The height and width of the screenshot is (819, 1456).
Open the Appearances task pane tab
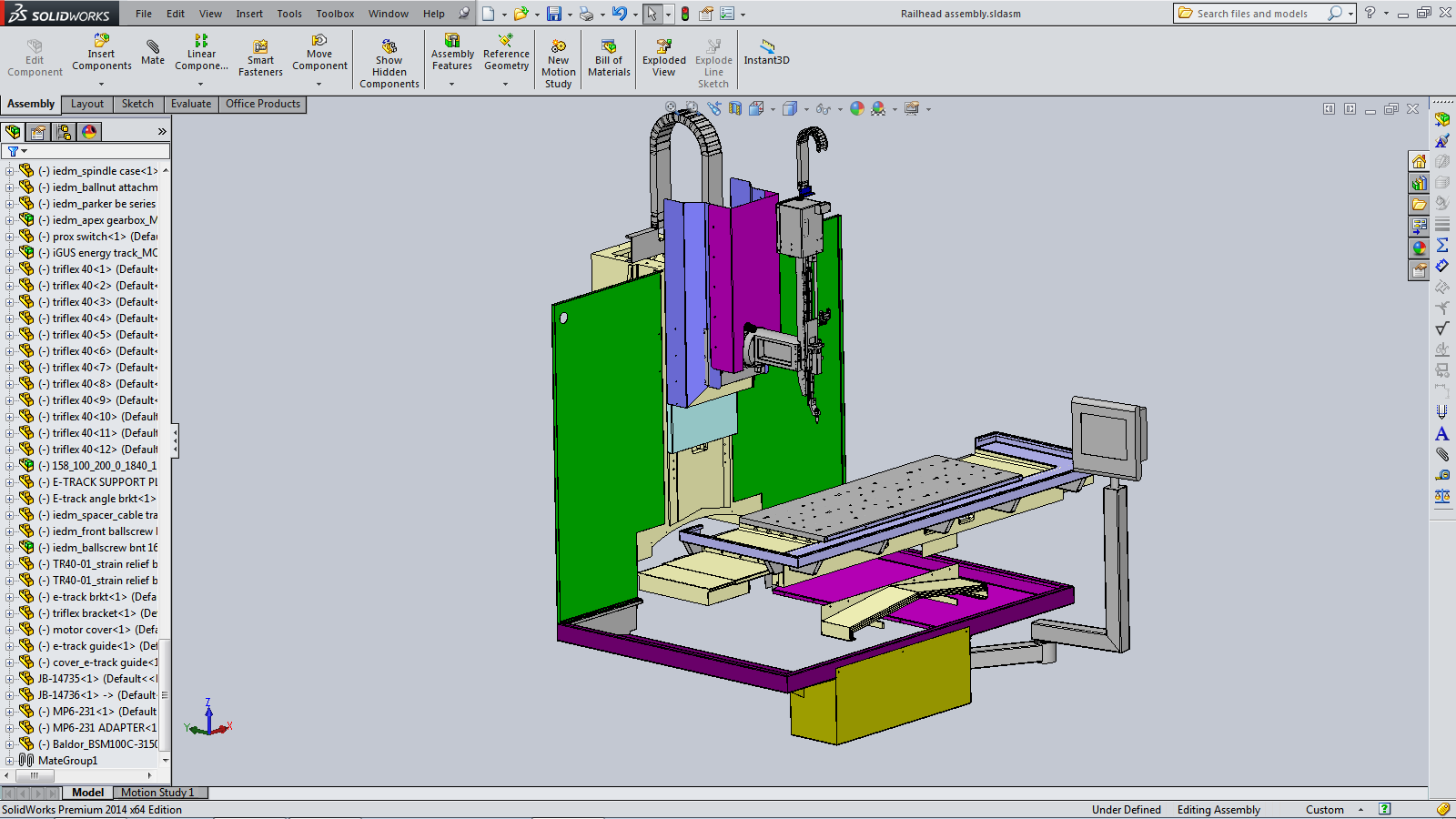[x=1419, y=248]
